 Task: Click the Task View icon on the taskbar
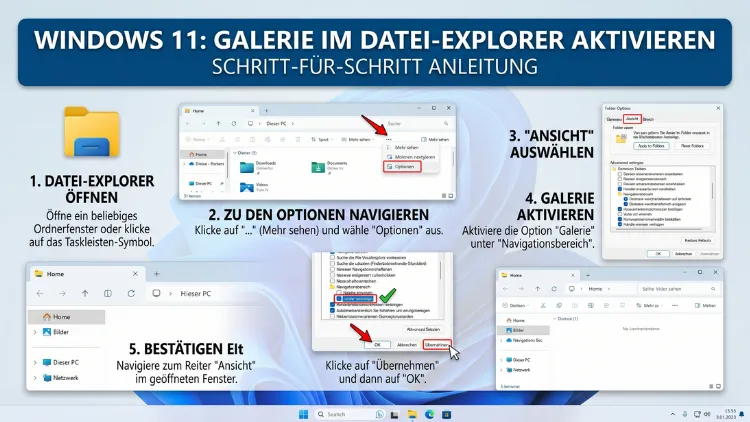pos(395,414)
